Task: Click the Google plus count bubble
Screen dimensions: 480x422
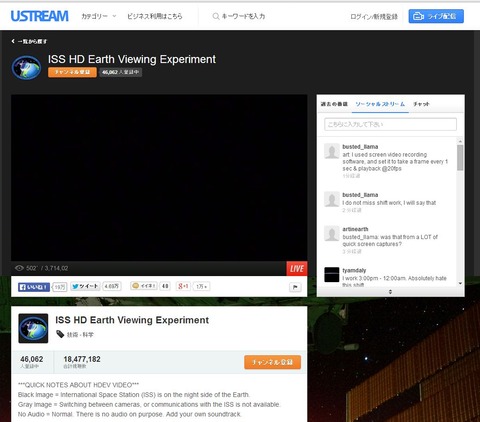Action: 201,286
